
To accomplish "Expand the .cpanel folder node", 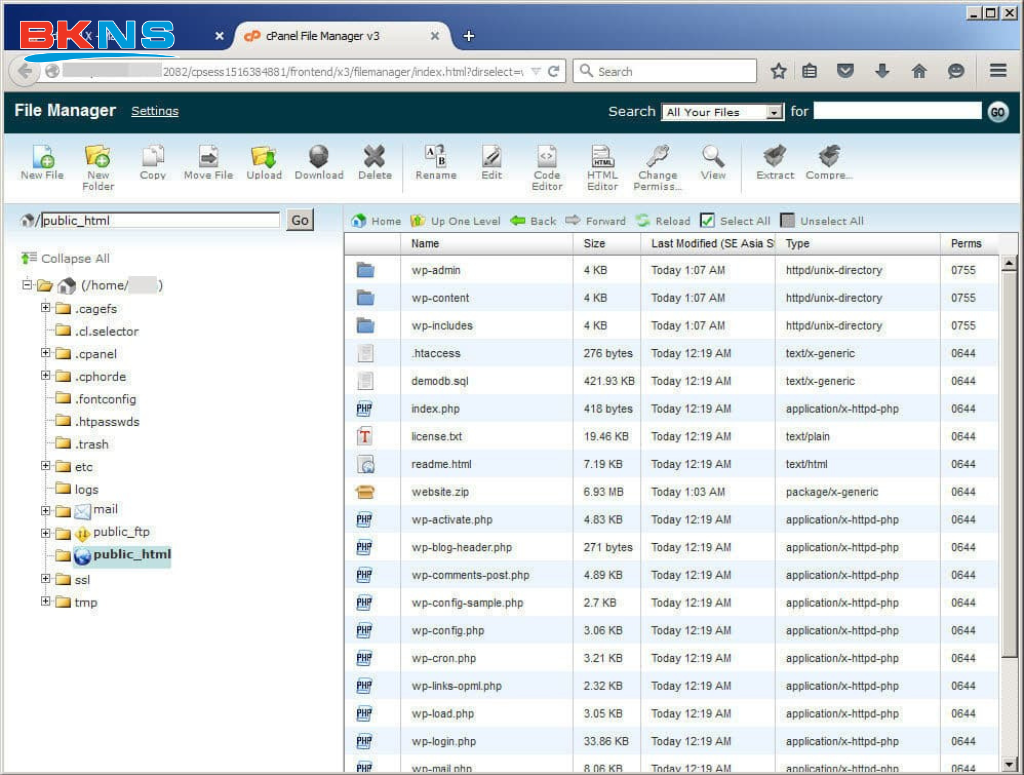I will point(46,353).
